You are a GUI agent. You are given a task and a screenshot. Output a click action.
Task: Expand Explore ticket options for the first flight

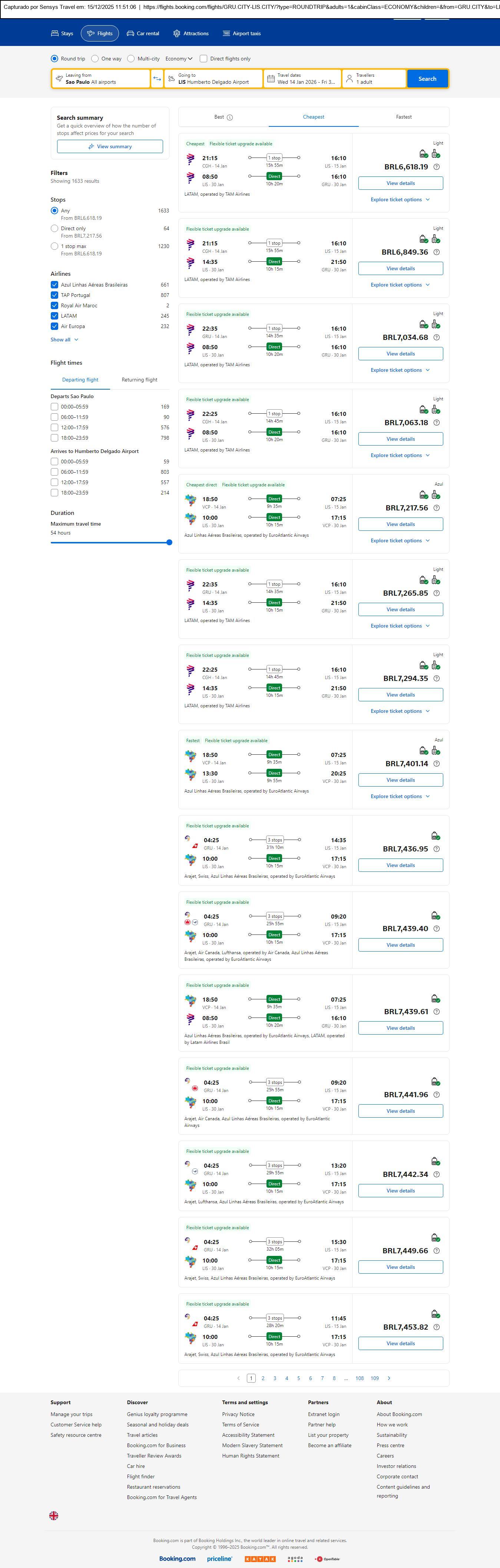coord(400,200)
